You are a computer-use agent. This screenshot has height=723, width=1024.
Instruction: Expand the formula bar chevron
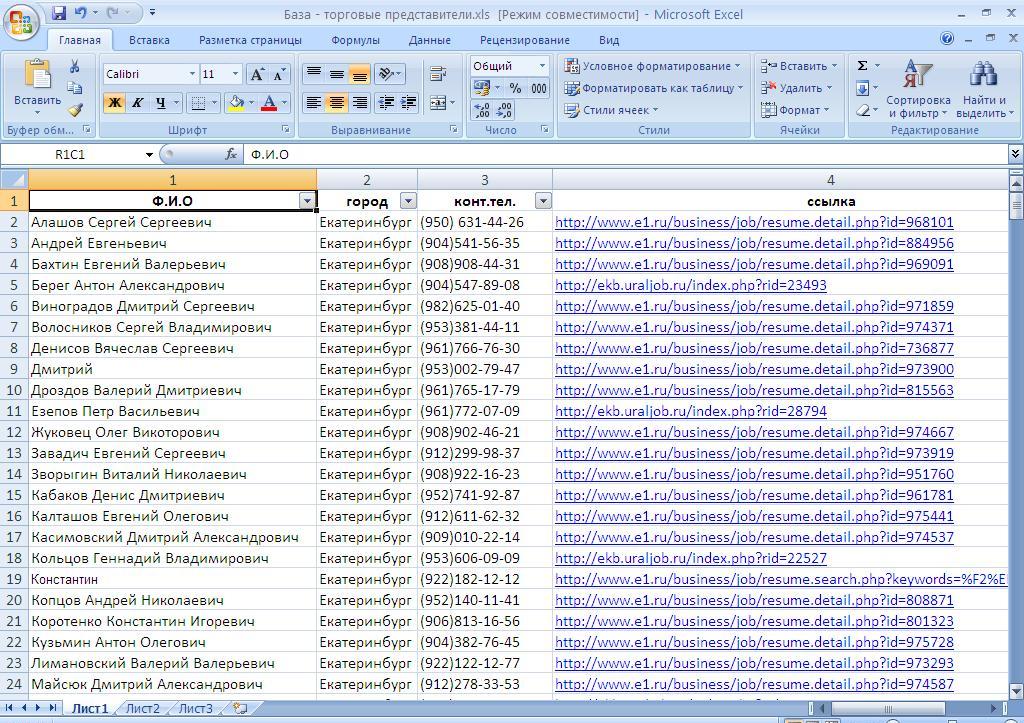[1015, 154]
